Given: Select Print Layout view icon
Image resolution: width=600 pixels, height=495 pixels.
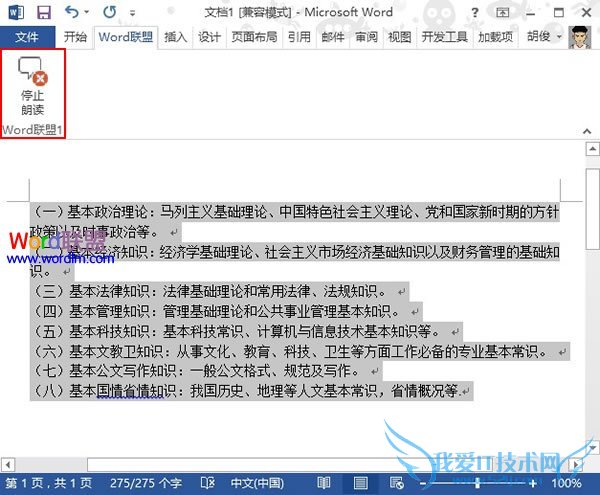Looking at the screenshot, I should coord(360,484).
